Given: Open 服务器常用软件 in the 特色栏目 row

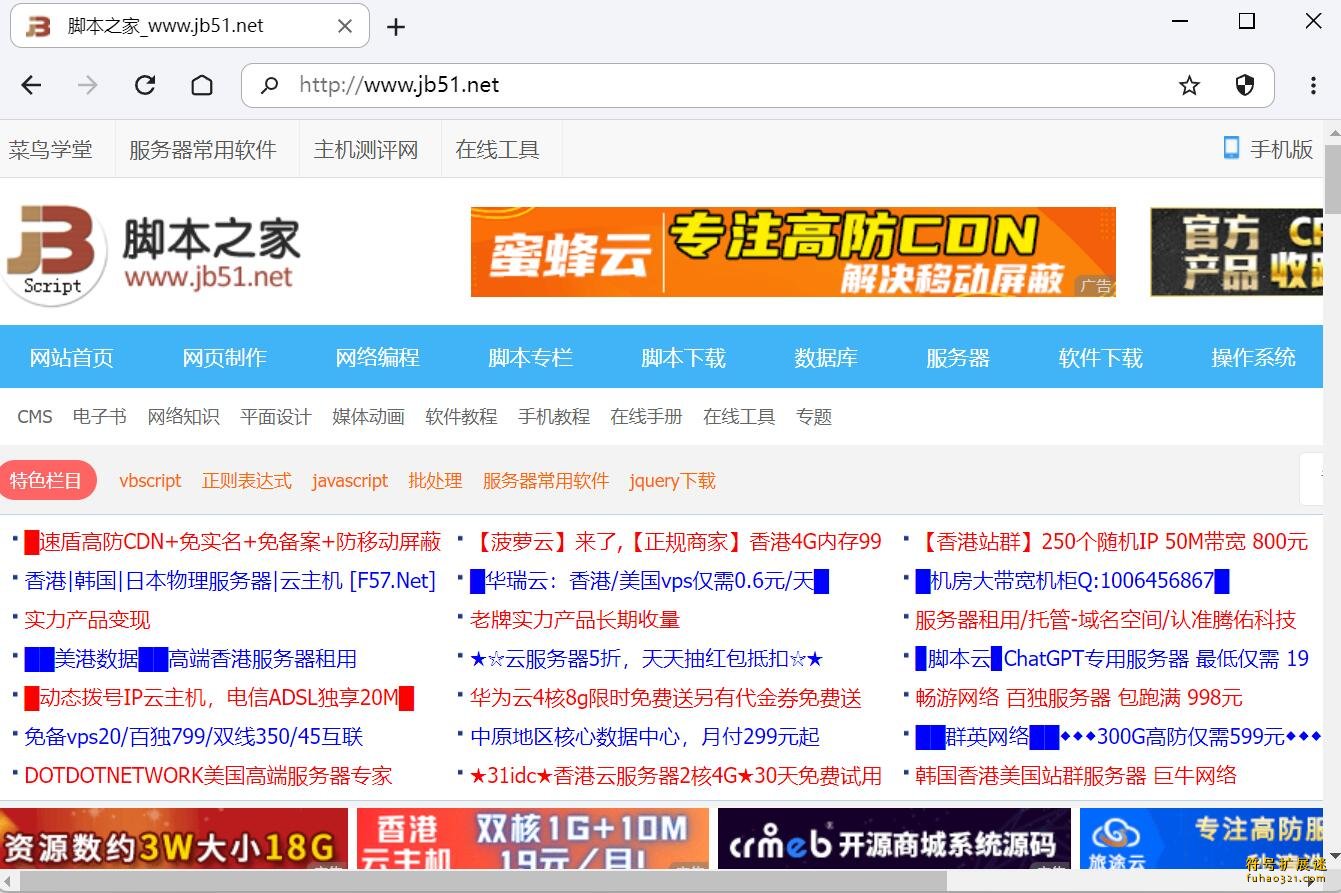Looking at the screenshot, I should [x=546, y=481].
